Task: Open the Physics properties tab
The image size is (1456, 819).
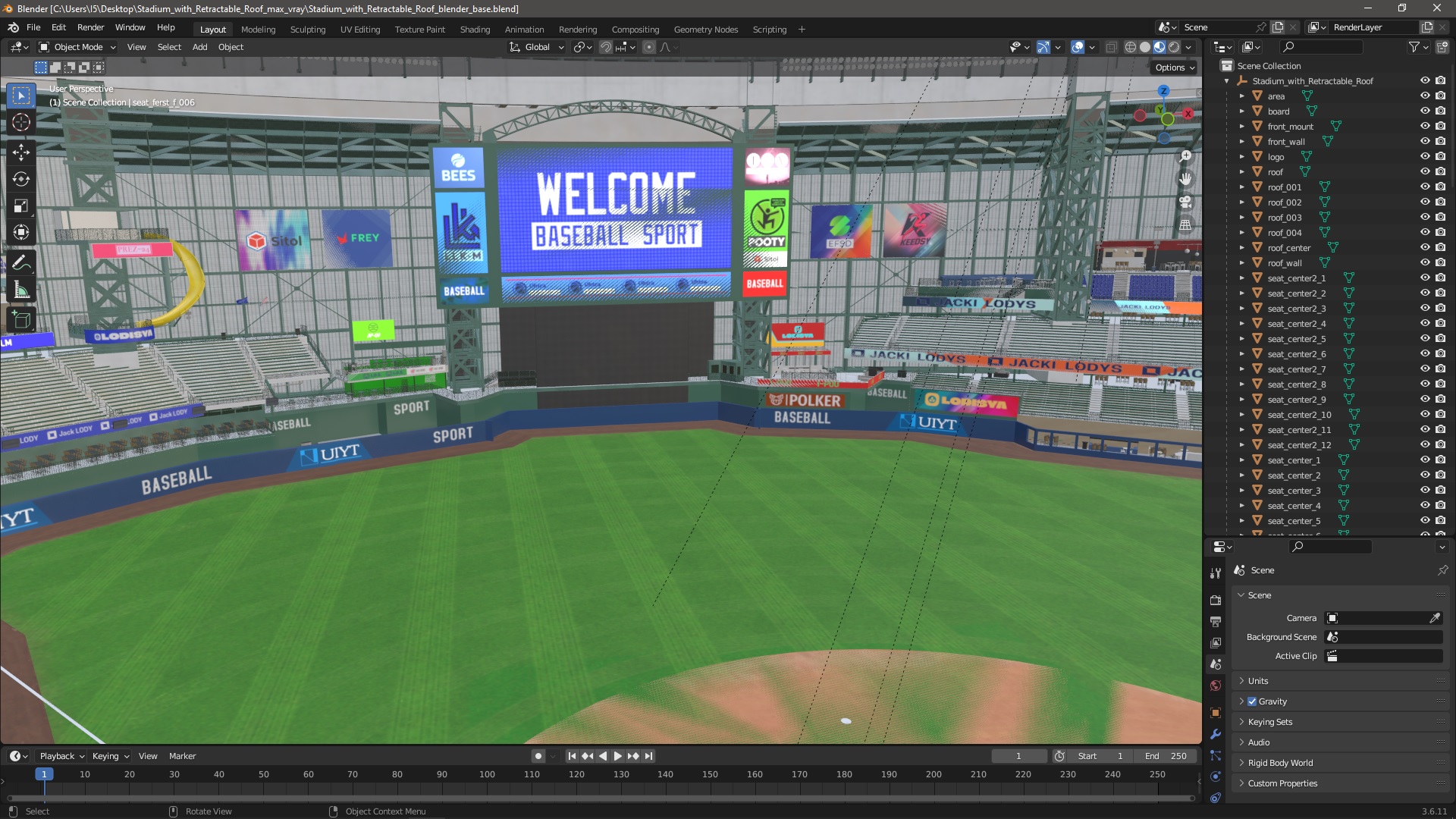Action: coord(1216,777)
